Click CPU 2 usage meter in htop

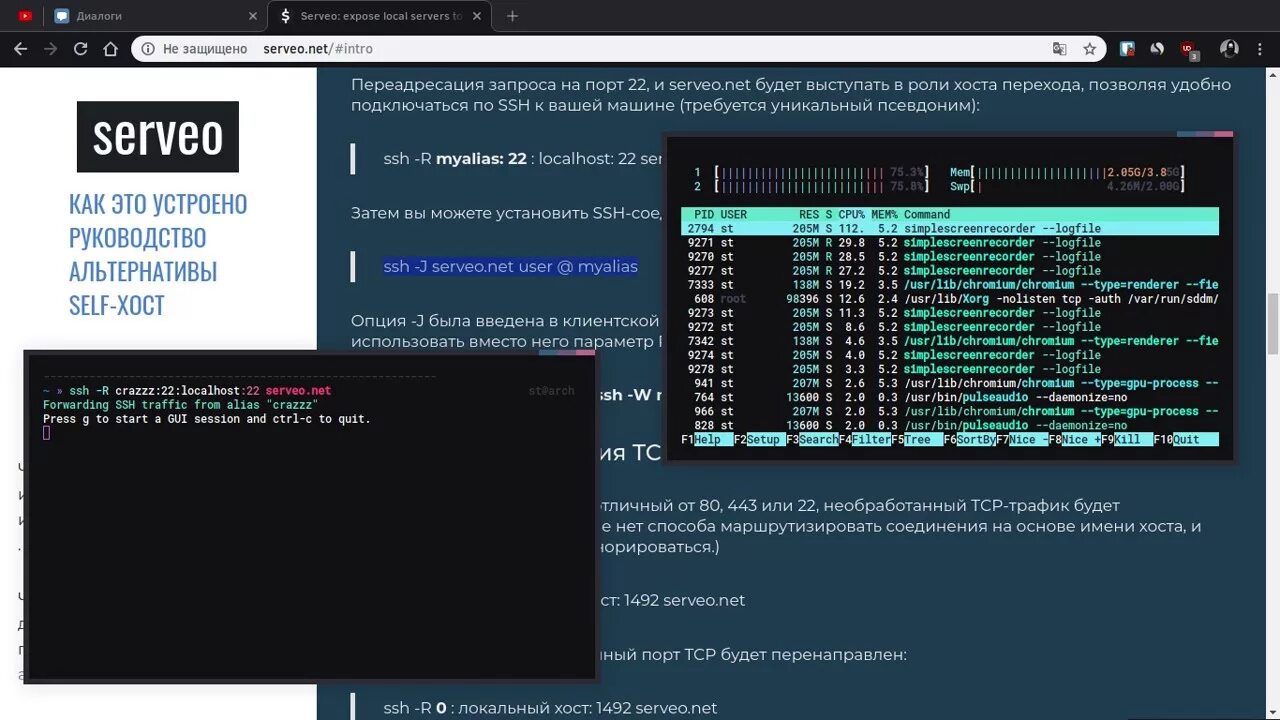[812, 186]
